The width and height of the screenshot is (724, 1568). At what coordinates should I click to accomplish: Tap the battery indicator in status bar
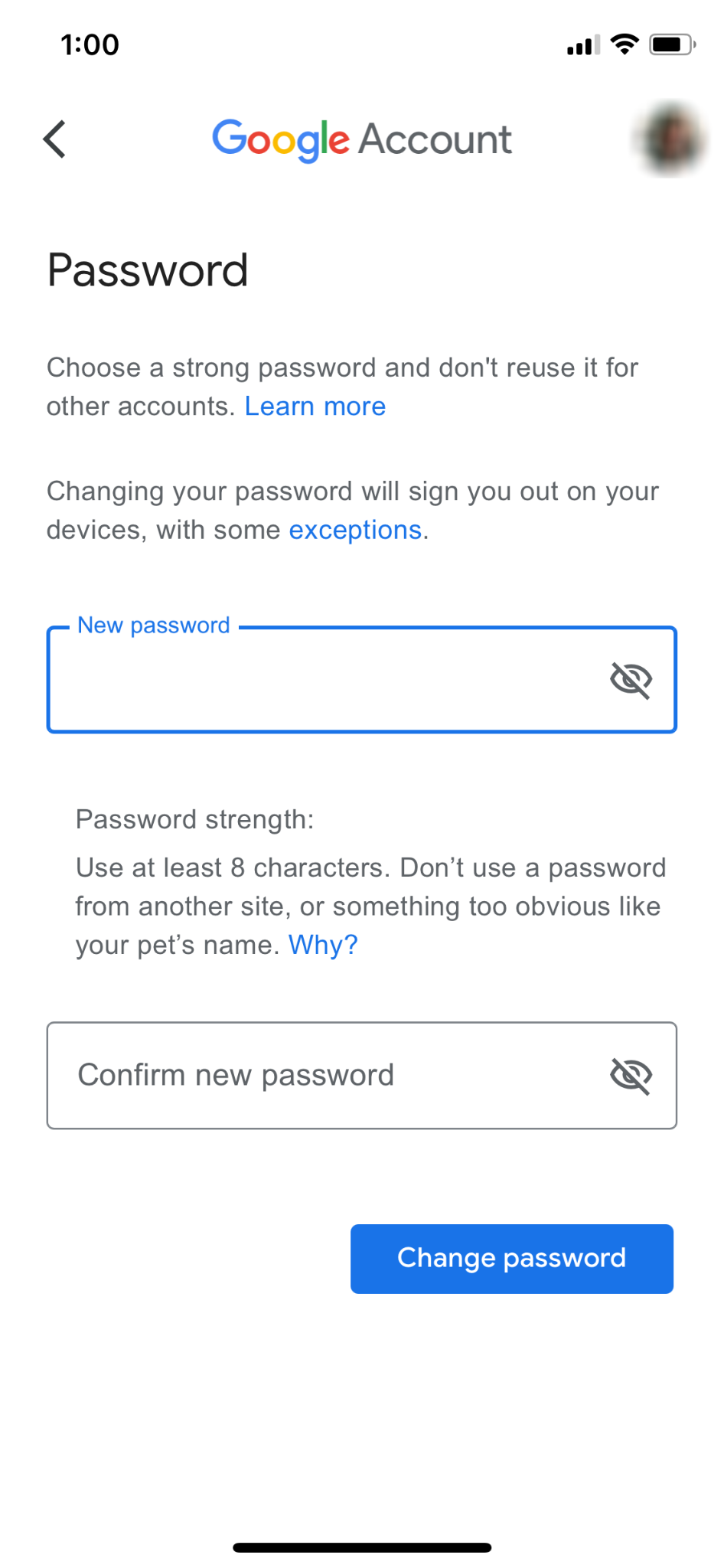pyautogui.click(x=670, y=44)
